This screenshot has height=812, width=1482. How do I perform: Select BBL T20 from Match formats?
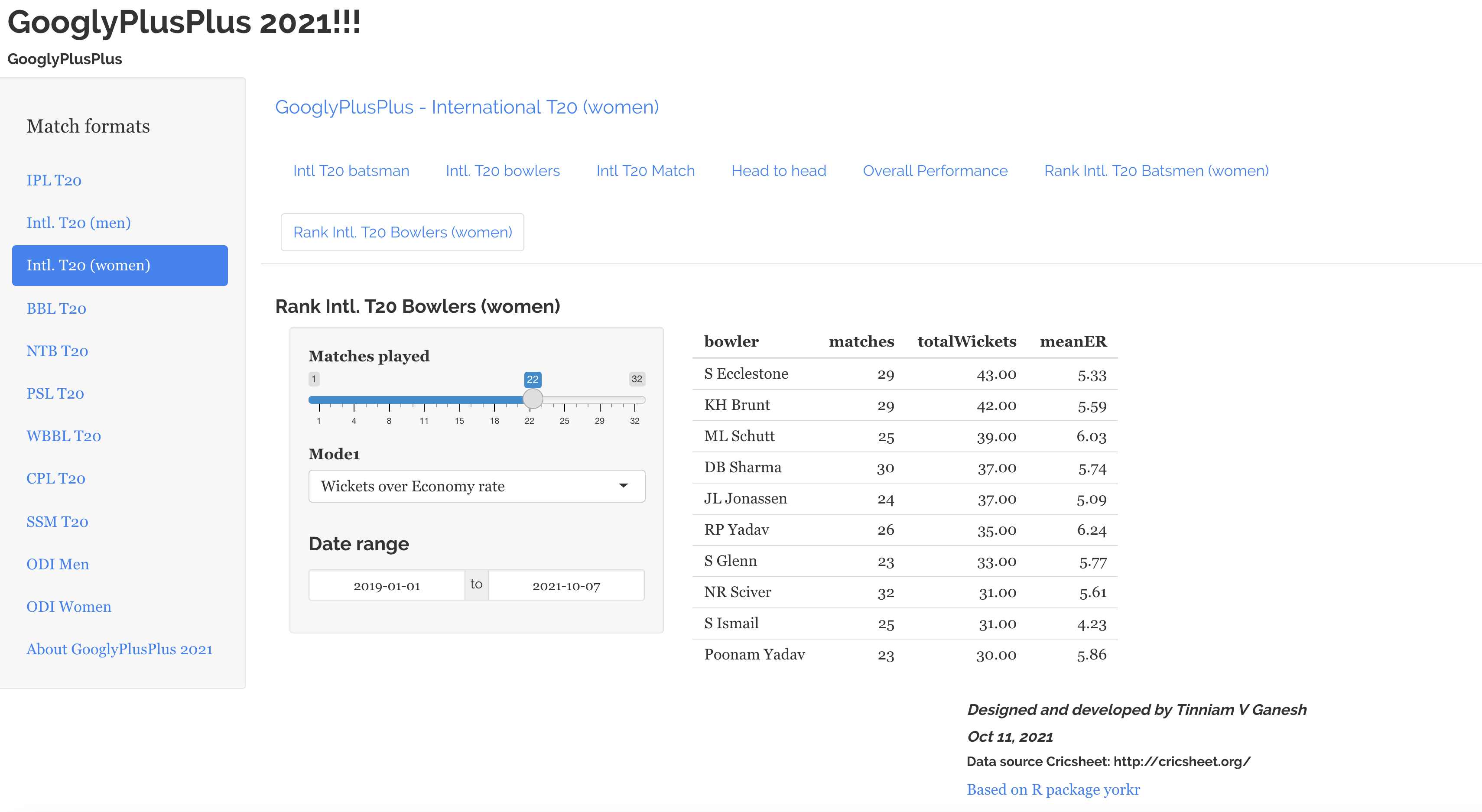pos(56,309)
